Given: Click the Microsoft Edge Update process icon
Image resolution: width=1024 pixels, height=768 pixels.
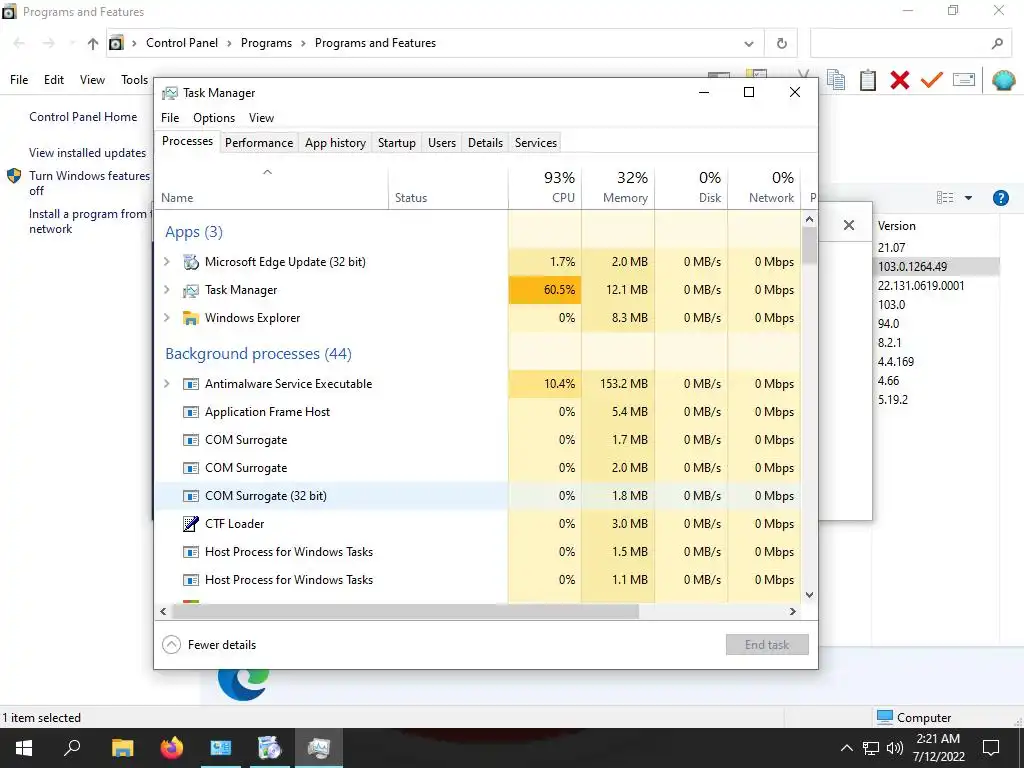Looking at the screenshot, I should (x=191, y=262).
